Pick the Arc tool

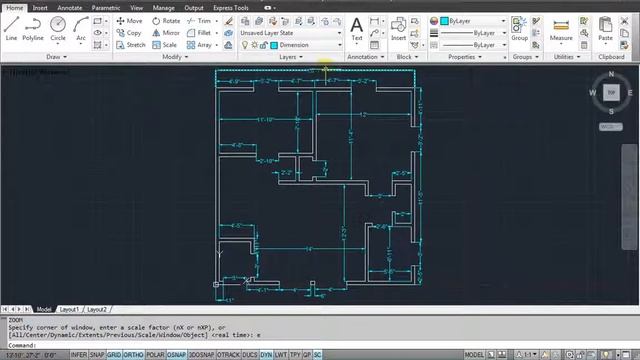(81, 28)
